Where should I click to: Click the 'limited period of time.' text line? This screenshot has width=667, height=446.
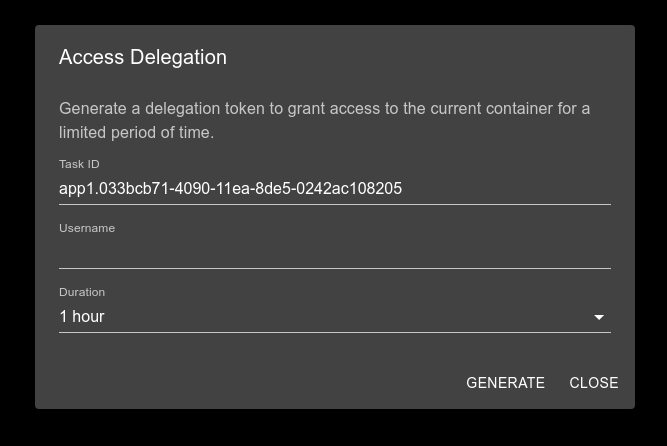coord(137,132)
